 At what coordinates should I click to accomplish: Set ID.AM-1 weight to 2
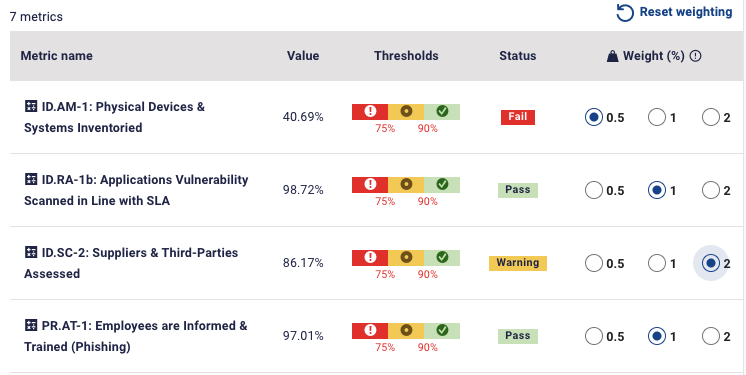pyautogui.click(x=710, y=117)
